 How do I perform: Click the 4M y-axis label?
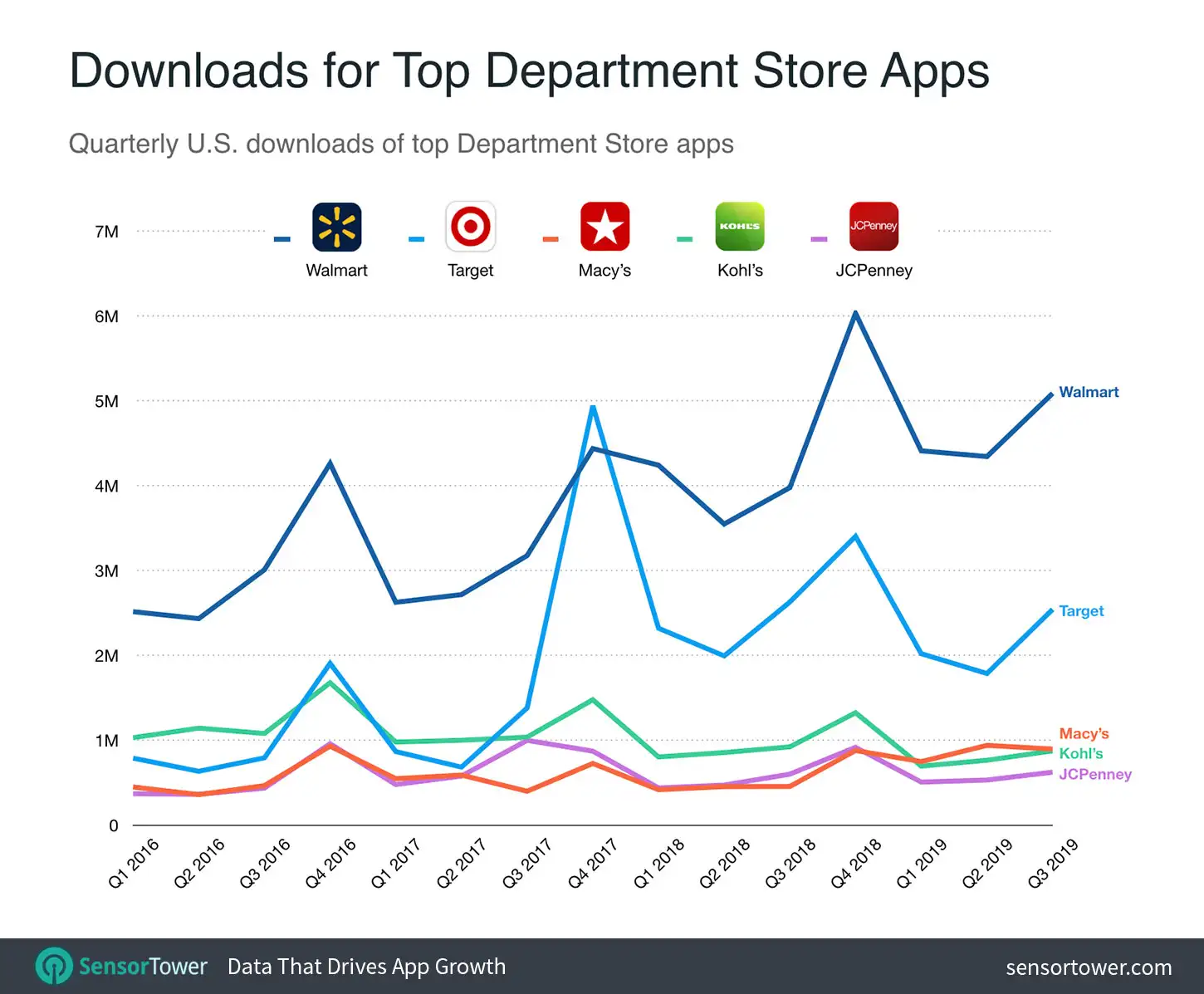[106, 487]
